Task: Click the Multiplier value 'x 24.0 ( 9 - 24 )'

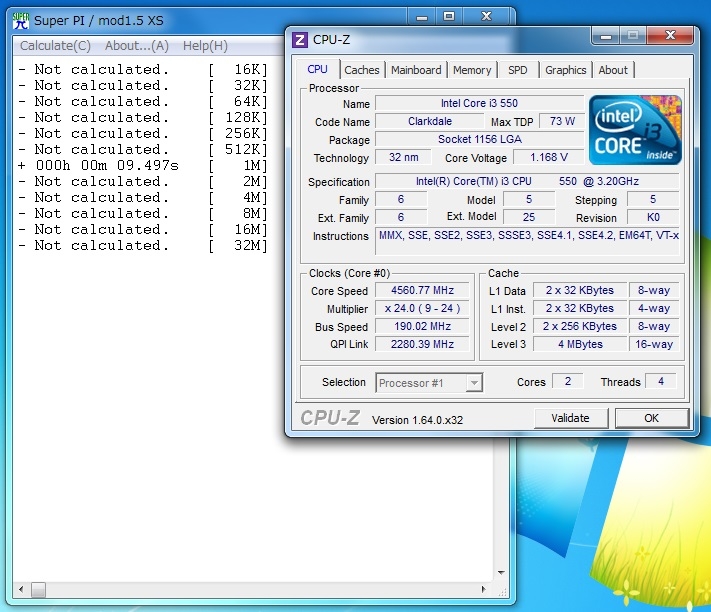Action: pyautogui.click(x=422, y=309)
